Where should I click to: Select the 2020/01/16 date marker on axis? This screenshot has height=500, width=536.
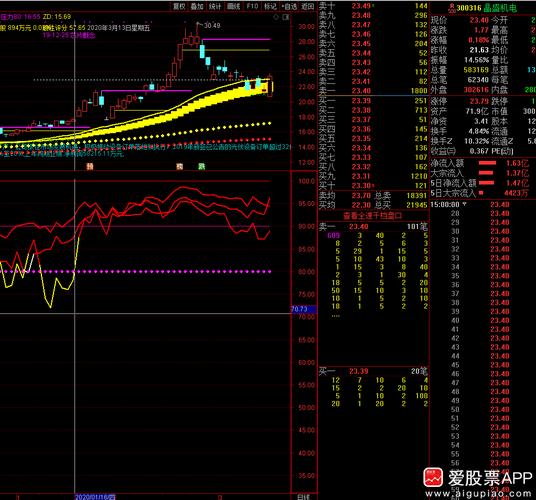[x=95, y=497]
